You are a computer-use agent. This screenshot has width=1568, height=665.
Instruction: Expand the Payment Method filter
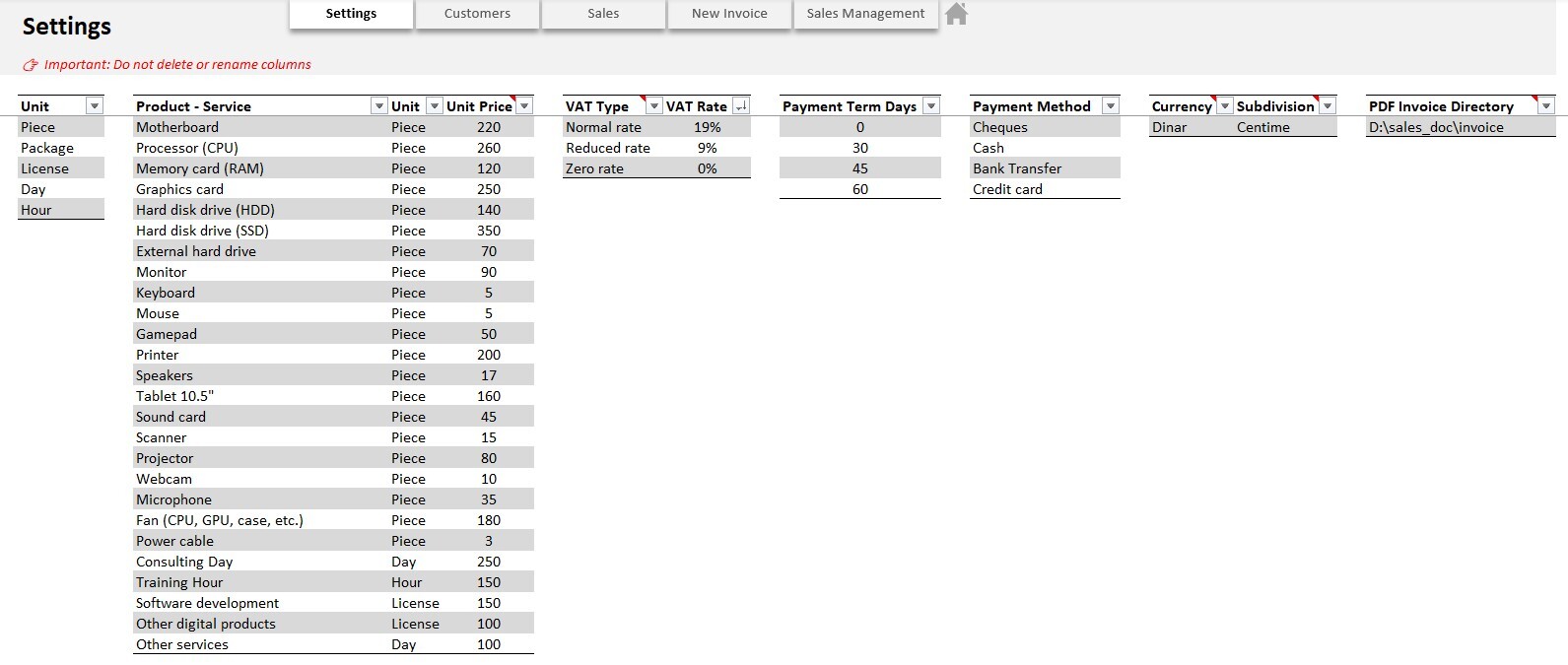(1111, 106)
